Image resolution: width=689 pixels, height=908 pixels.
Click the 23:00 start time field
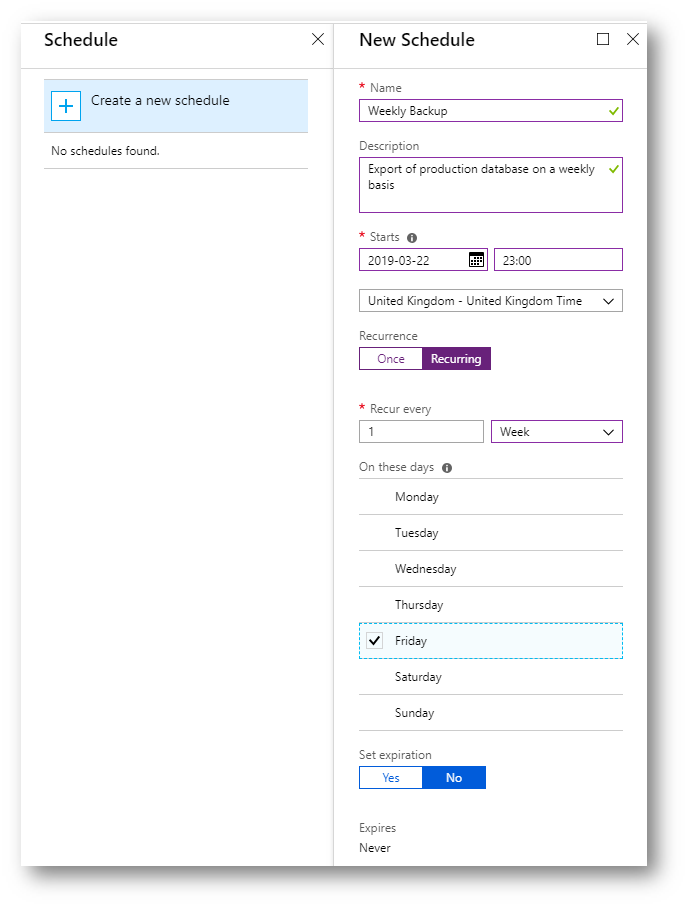[558, 260]
